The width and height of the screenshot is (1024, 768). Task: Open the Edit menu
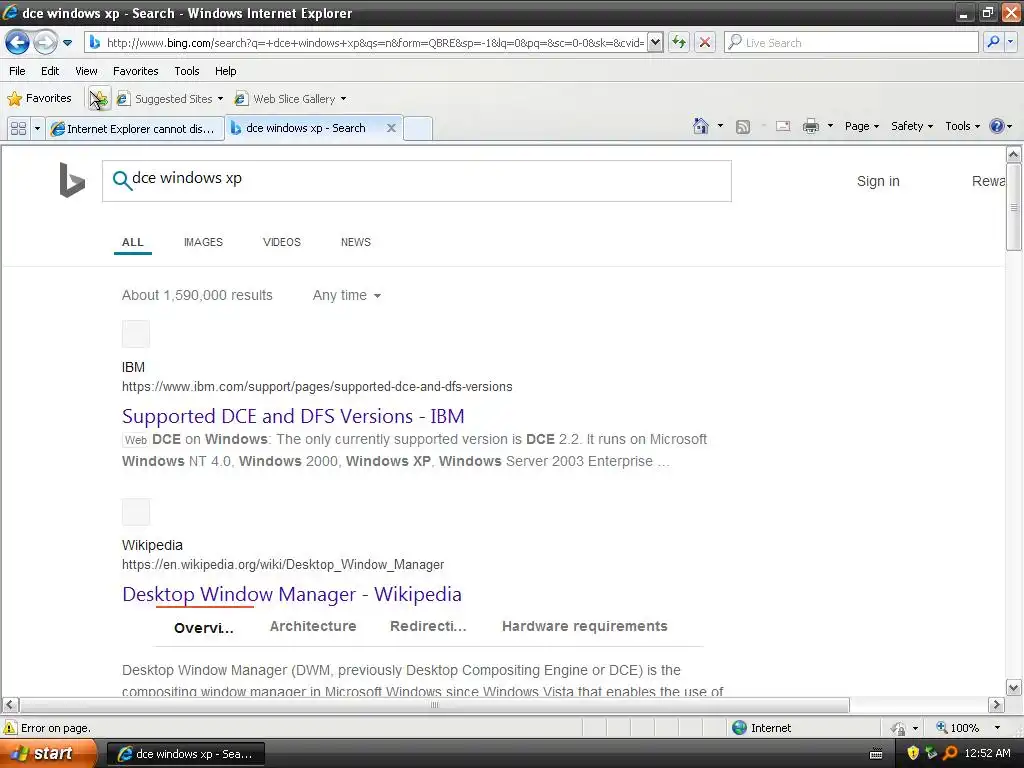click(50, 71)
